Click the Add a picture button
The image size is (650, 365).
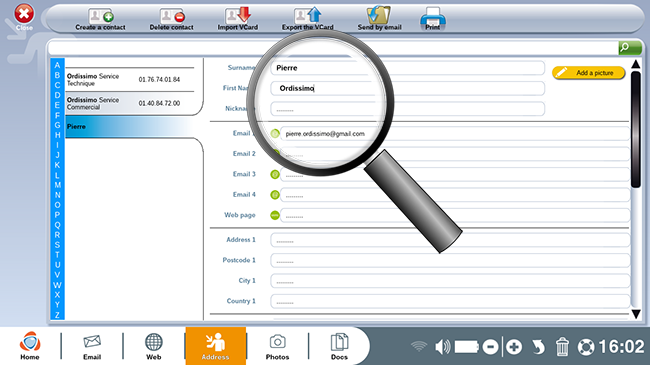point(588,73)
